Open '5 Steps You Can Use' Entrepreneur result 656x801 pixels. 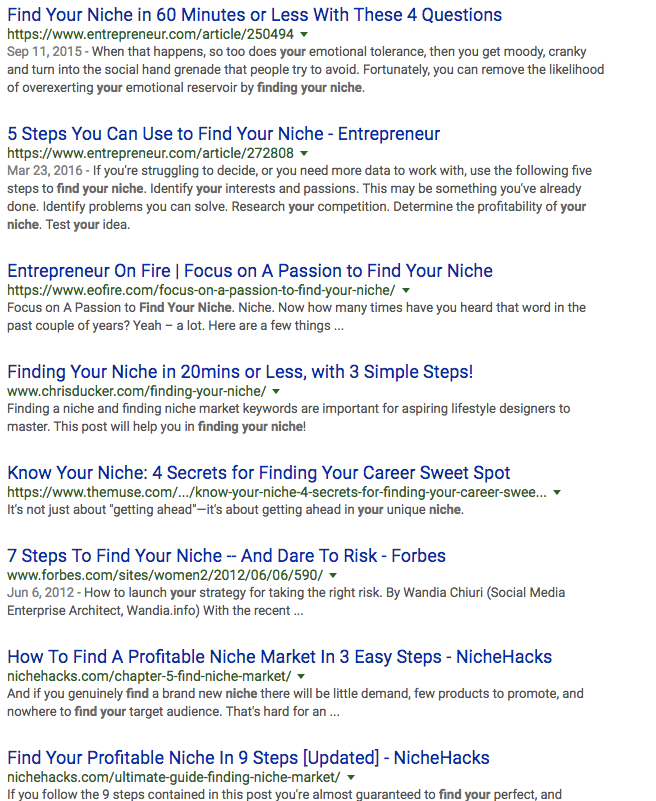[223, 134]
